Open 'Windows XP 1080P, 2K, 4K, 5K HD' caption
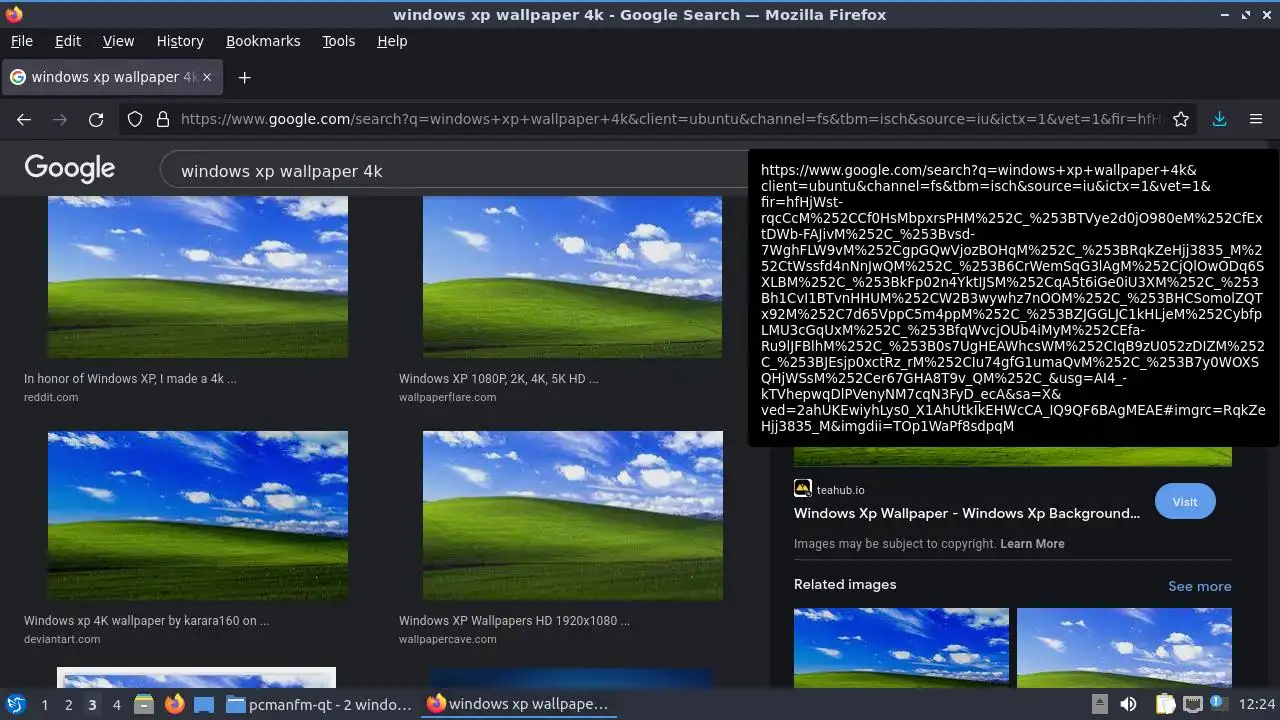The height and width of the screenshot is (720, 1280). pos(499,379)
